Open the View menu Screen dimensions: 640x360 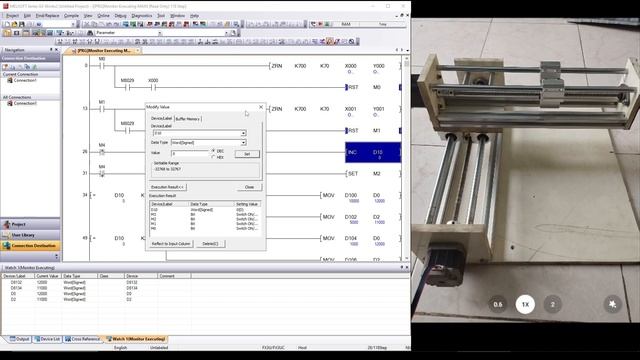[88, 16]
